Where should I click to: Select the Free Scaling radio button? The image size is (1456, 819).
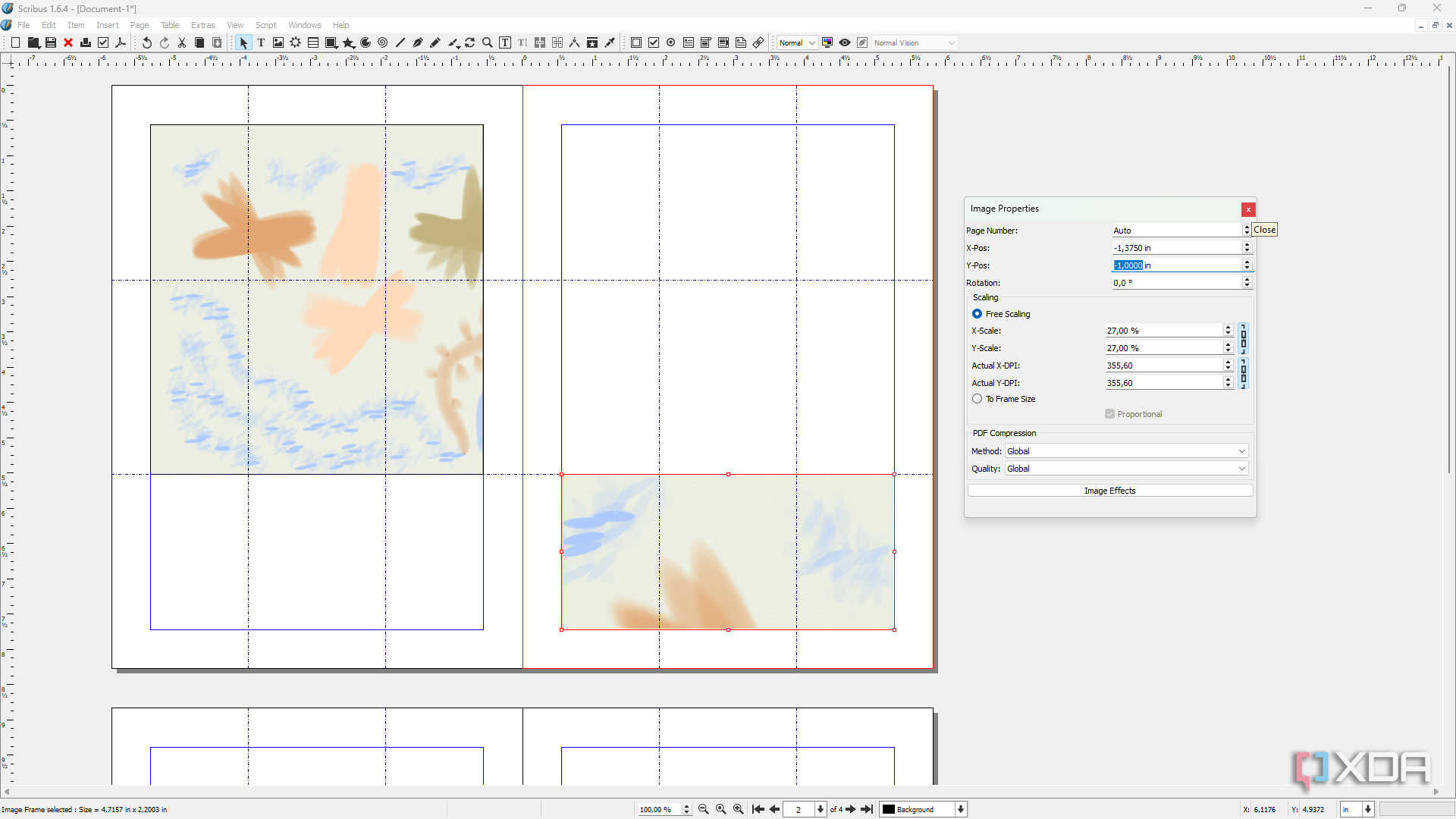coord(977,314)
